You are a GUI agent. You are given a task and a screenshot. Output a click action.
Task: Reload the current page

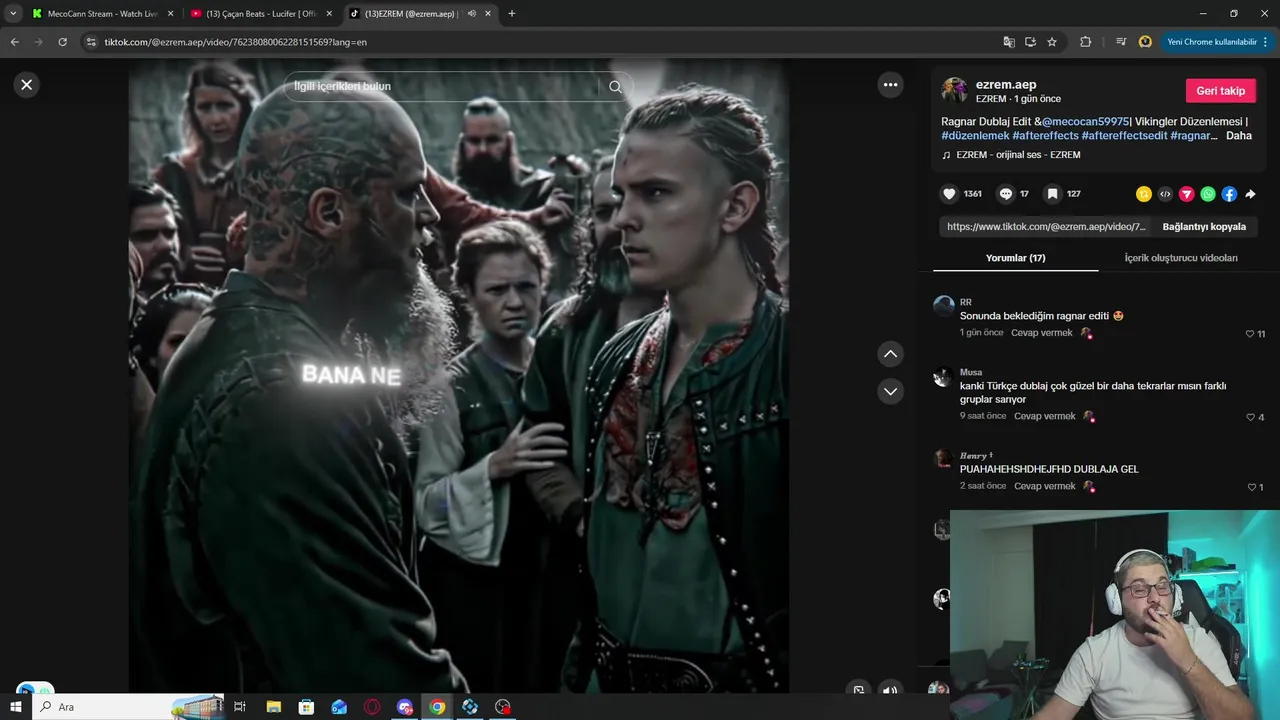pos(62,42)
